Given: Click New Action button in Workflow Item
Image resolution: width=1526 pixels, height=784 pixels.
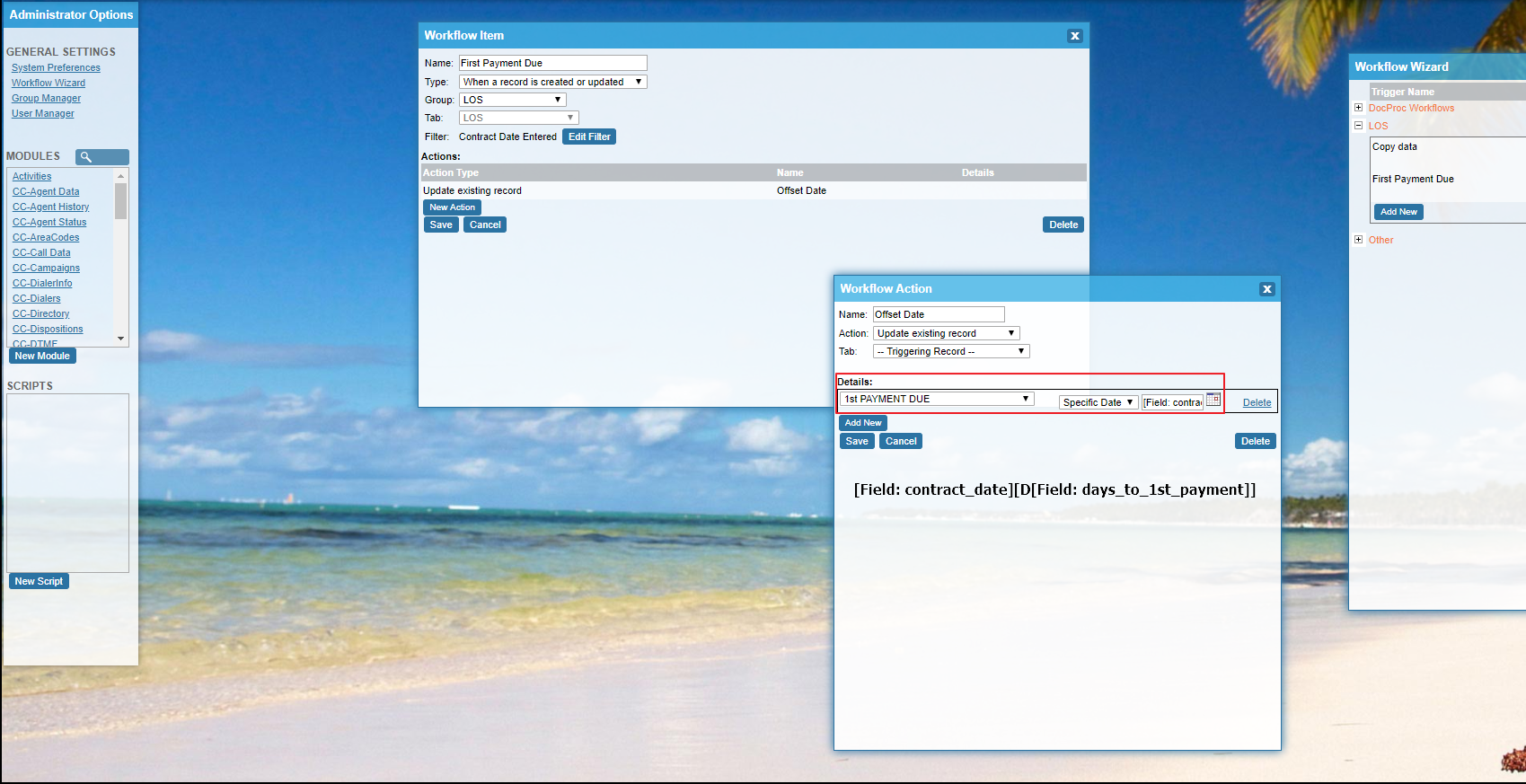Looking at the screenshot, I should pos(452,207).
